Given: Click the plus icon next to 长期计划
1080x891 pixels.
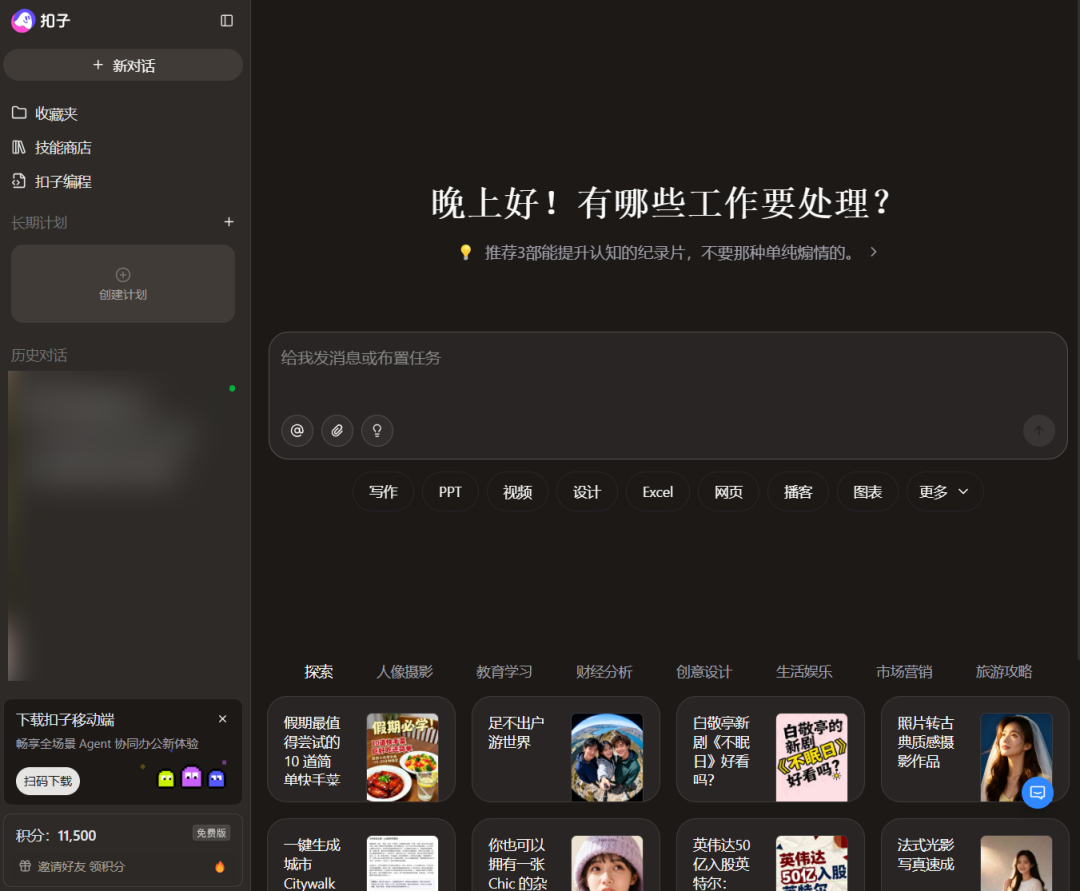Looking at the screenshot, I should [229, 222].
